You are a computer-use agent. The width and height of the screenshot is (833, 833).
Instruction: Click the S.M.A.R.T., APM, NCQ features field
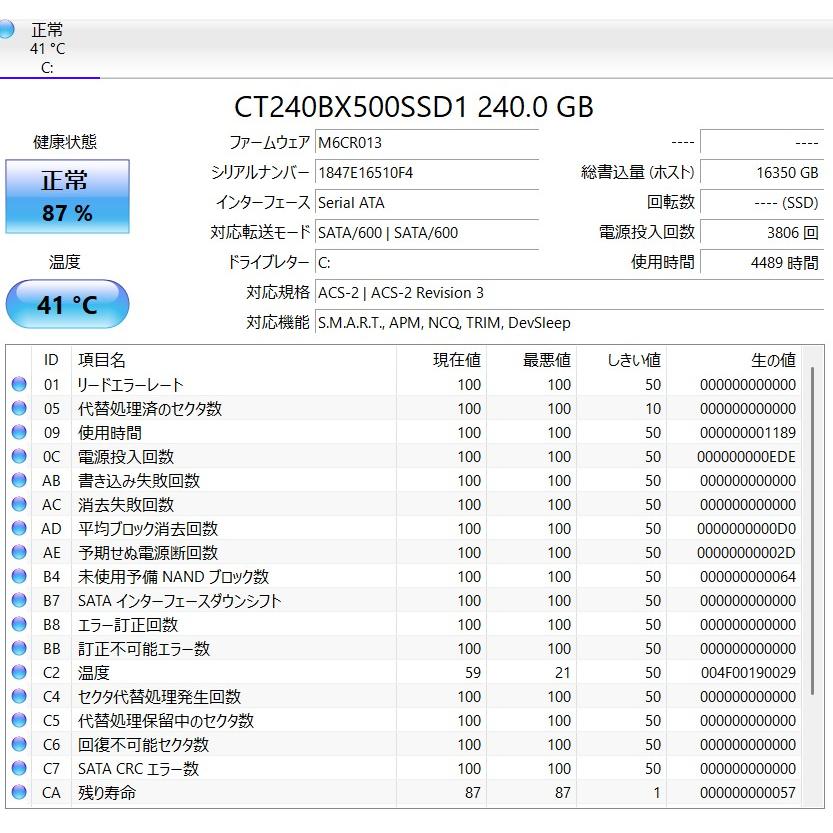pos(570,323)
